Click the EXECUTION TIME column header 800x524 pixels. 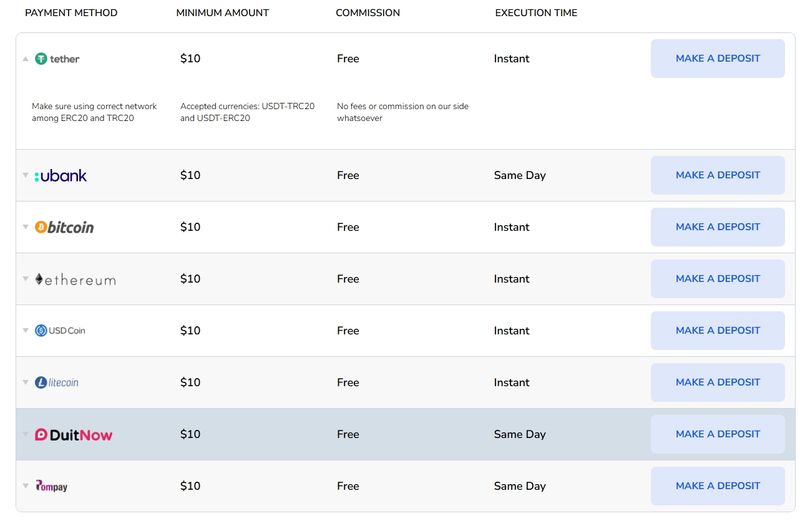point(536,13)
